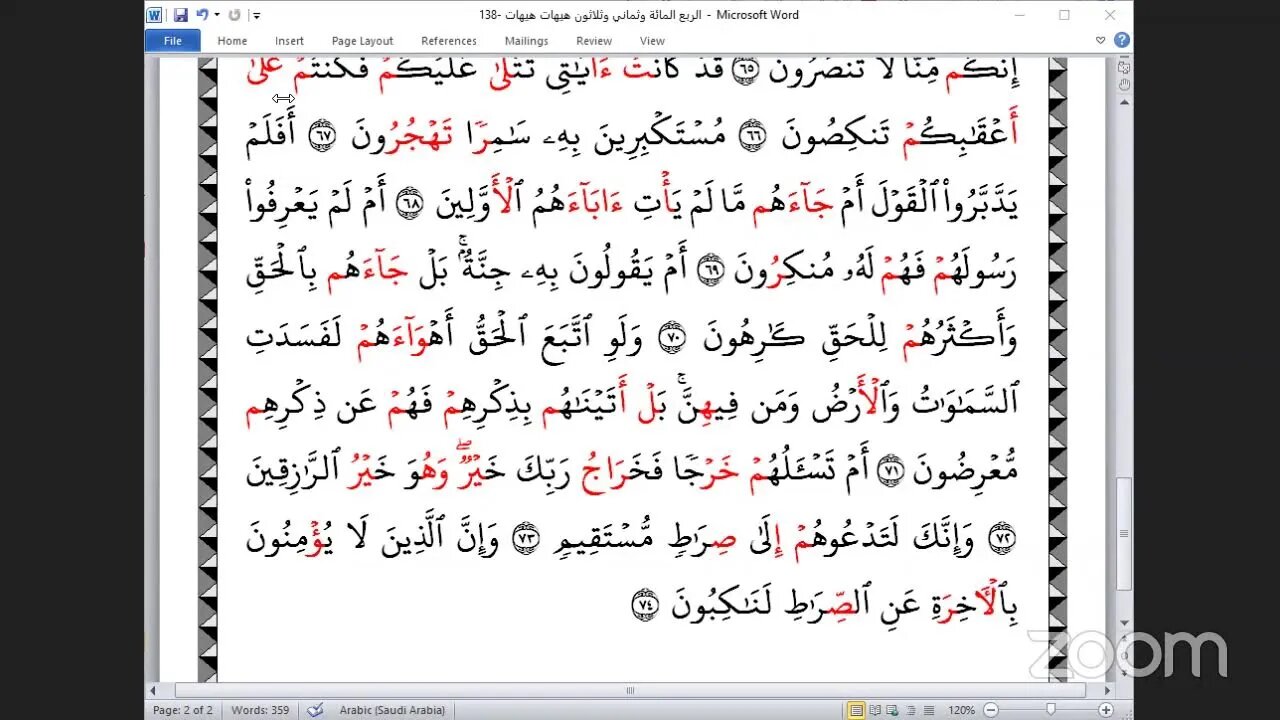Click the hand panning icon on right edge

(1125, 85)
